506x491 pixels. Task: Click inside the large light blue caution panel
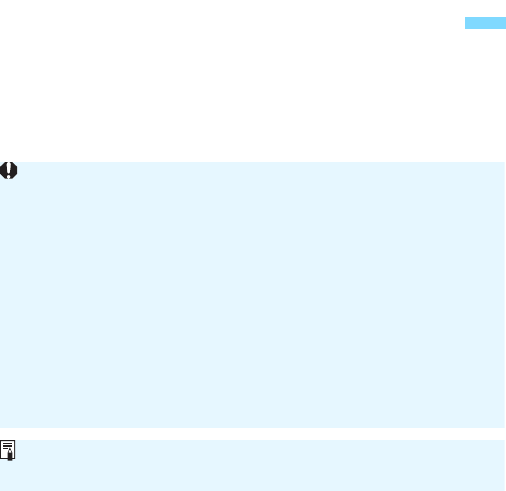point(252,295)
